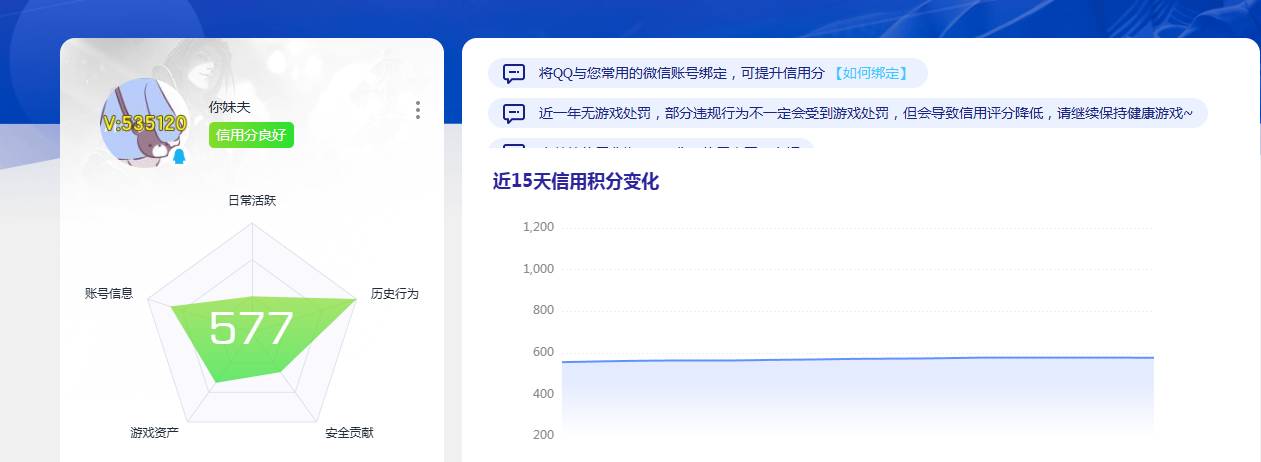Select the 游戏资产 radar axis label
1261x462 pixels.
[x=154, y=433]
